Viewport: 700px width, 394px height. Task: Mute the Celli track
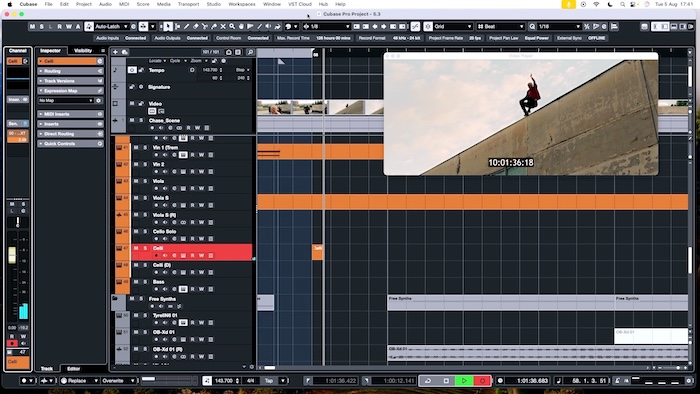(136, 248)
